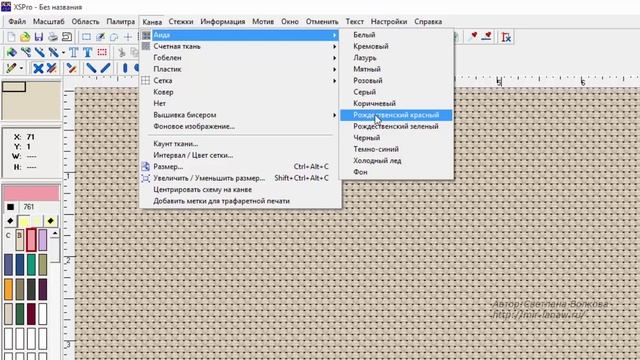Open the Палитра menu
The image size is (640, 360).
pos(120,22)
